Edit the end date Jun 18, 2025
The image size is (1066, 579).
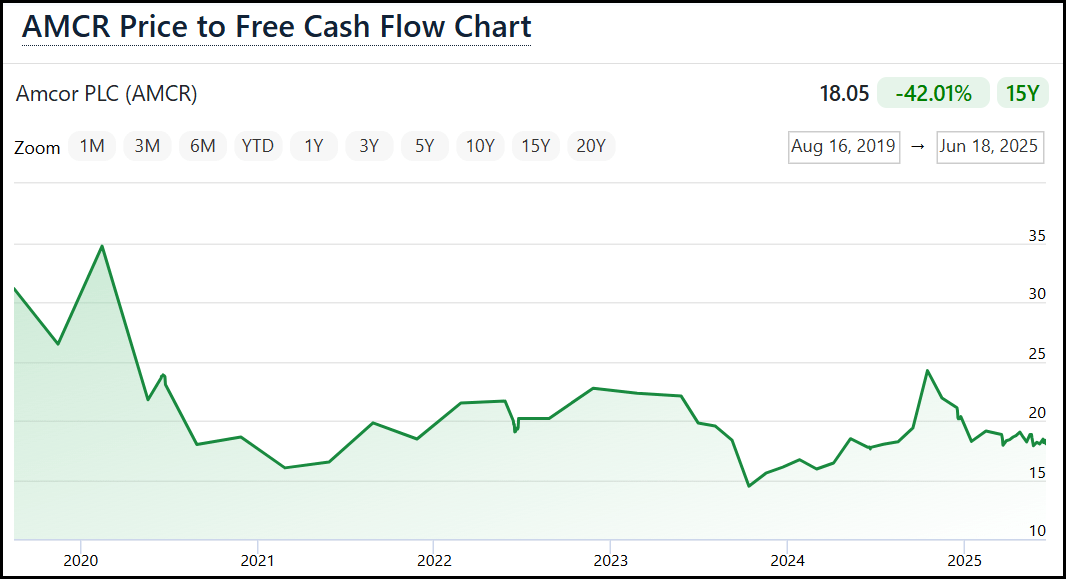tap(990, 147)
